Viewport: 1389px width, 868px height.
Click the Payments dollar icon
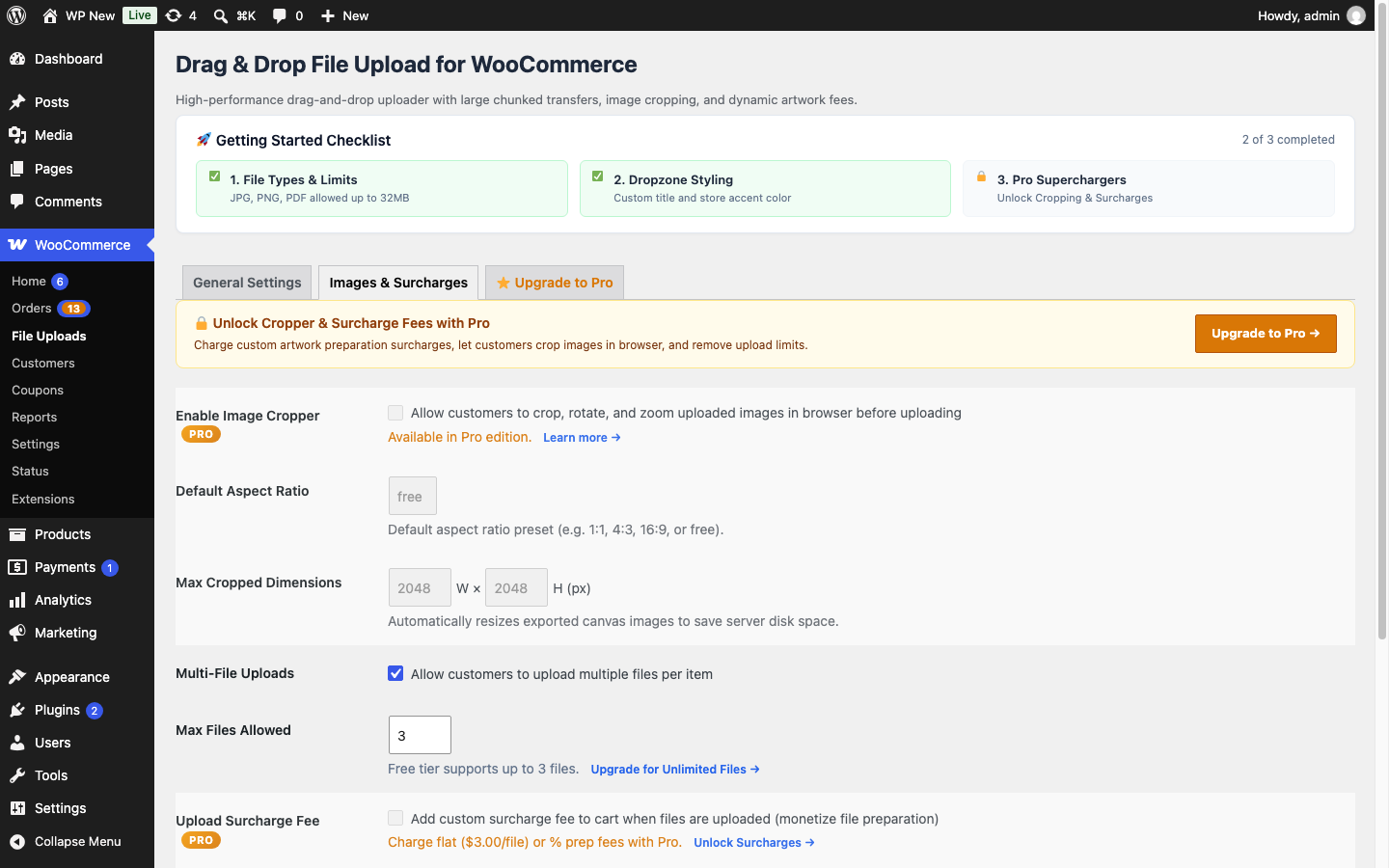tap(17, 567)
